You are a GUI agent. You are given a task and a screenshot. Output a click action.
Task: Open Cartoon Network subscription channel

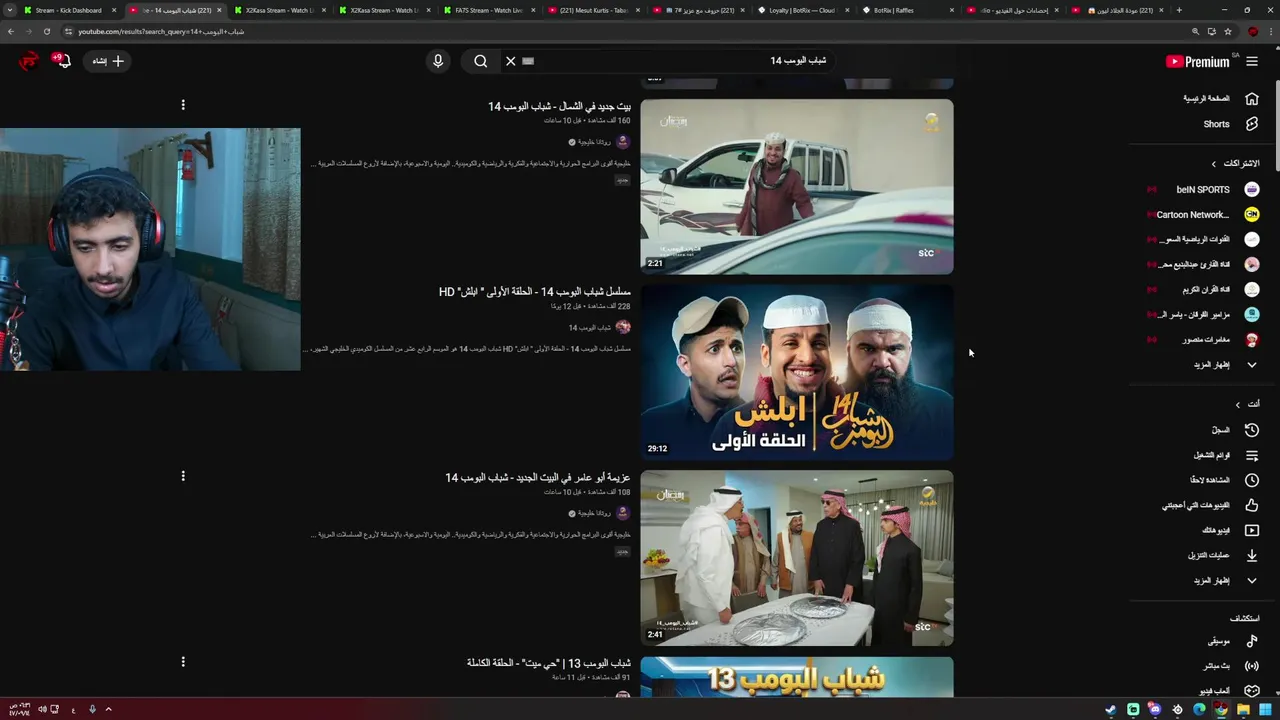(x=1204, y=214)
